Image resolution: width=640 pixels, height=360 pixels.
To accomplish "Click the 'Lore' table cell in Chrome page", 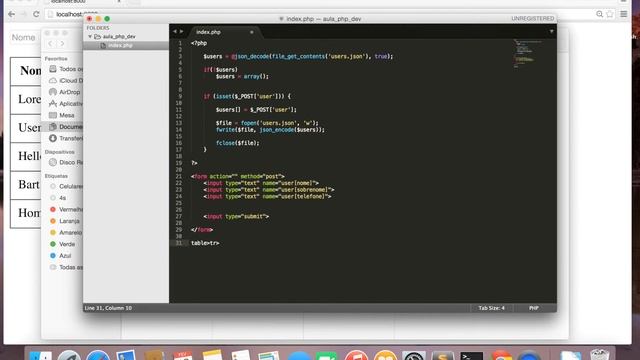I will 26,100.
